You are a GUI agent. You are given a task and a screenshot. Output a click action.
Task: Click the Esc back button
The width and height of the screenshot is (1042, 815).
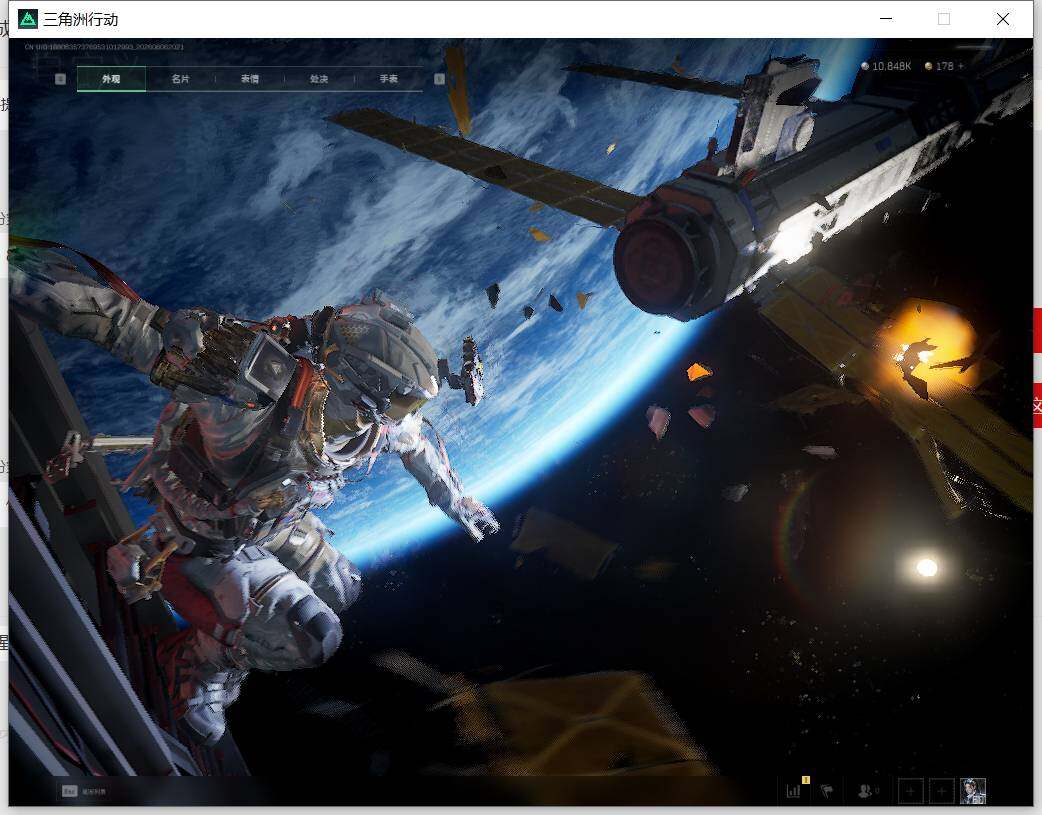[x=84, y=791]
